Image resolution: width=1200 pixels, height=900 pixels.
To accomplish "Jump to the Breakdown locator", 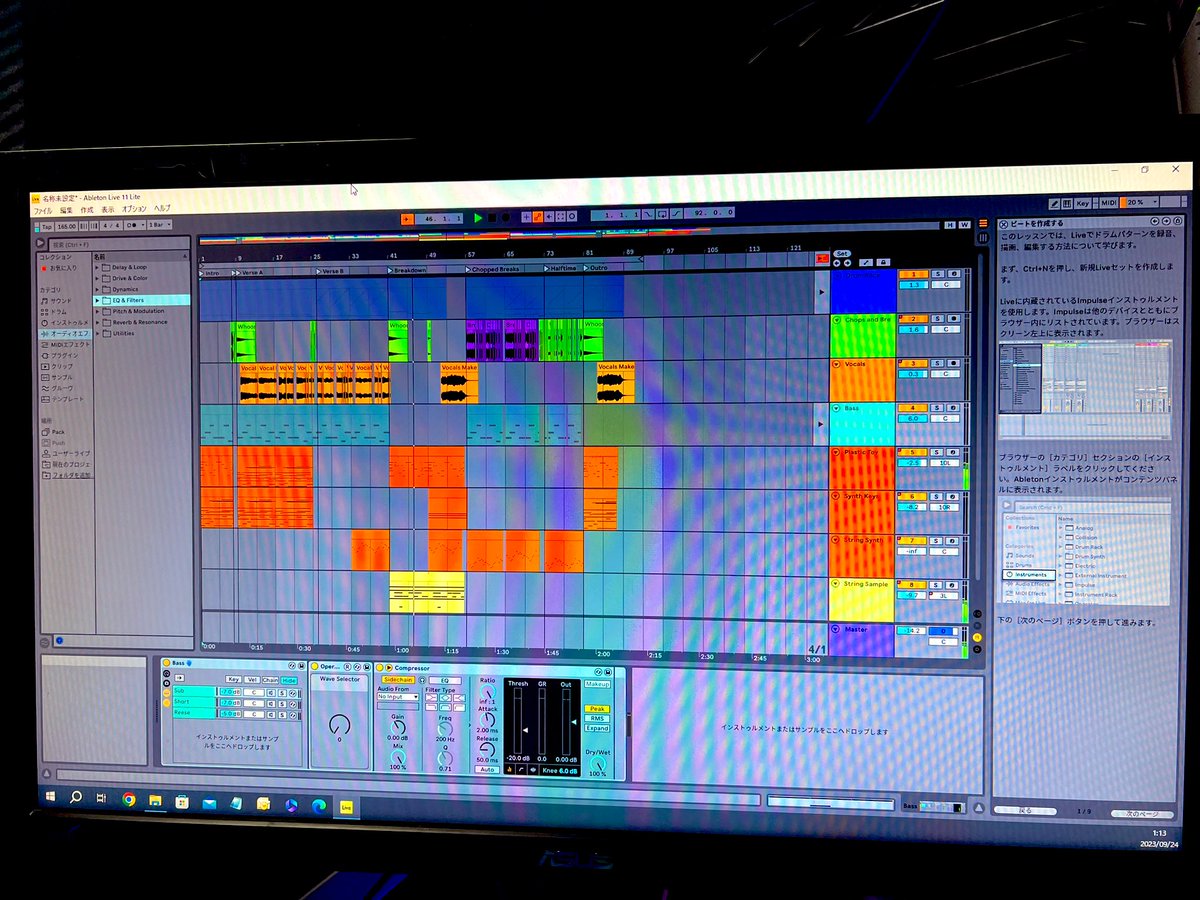I will [407, 270].
